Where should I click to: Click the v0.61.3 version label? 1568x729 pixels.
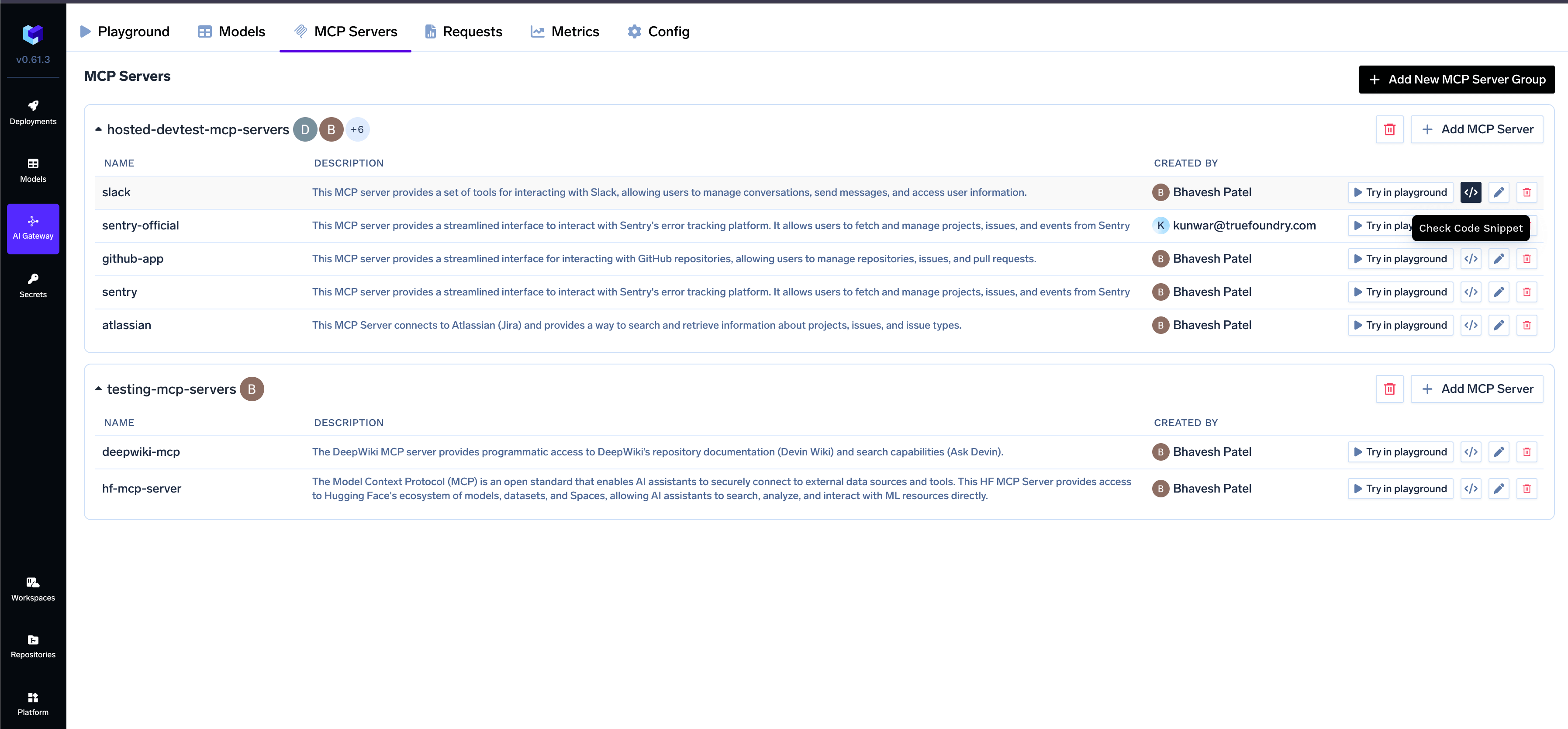[x=33, y=60]
